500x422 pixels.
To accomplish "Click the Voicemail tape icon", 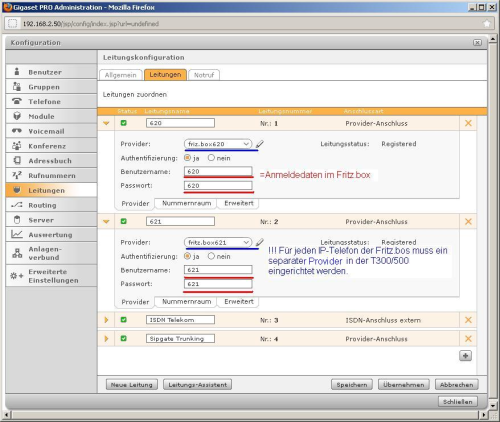I will (x=17, y=131).
